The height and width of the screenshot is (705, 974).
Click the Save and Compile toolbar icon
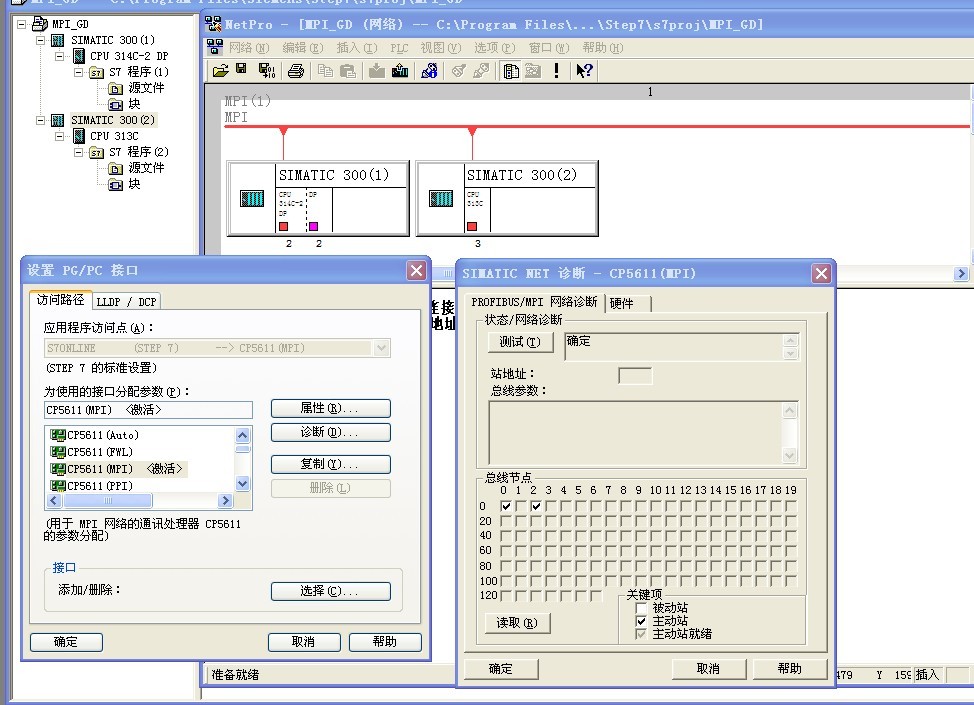click(266, 70)
